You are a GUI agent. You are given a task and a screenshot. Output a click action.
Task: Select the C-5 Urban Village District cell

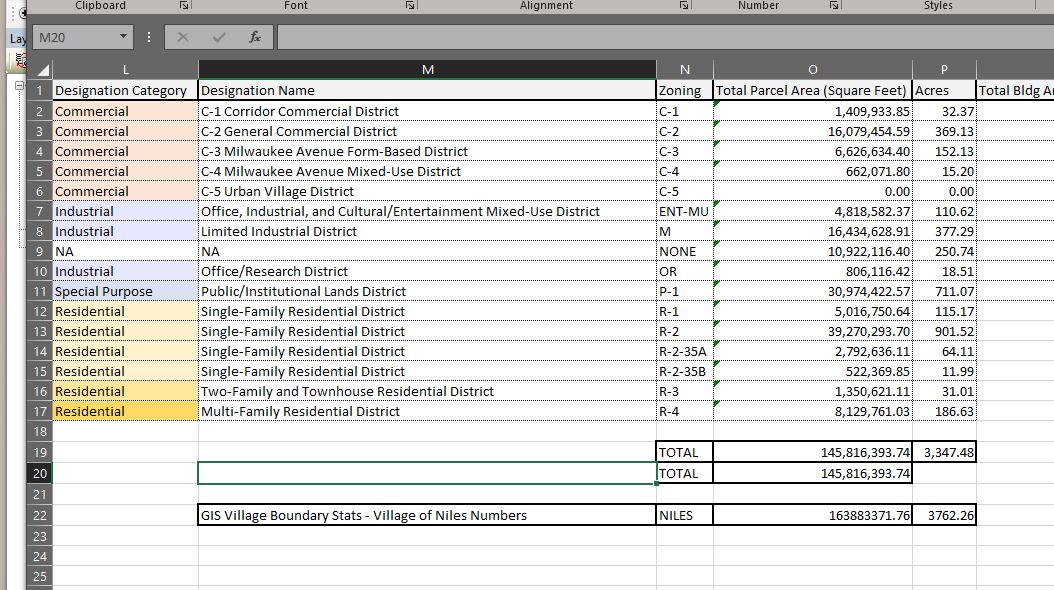[x=427, y=191]
